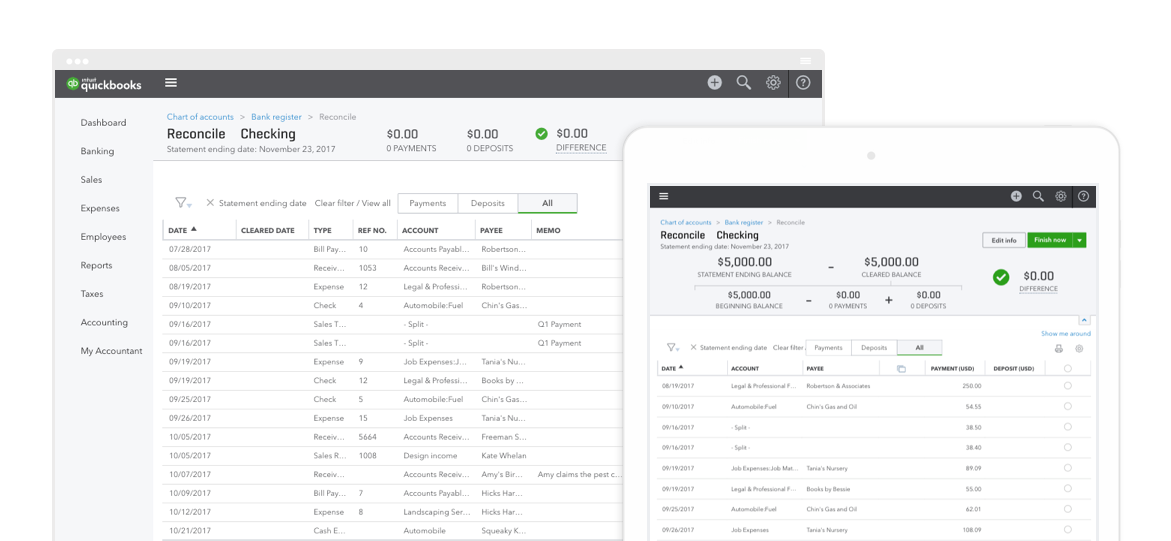Click the plus Create icon in desktop header
1171x541 pixels.
pyautogui.click(x=715, y=83)
